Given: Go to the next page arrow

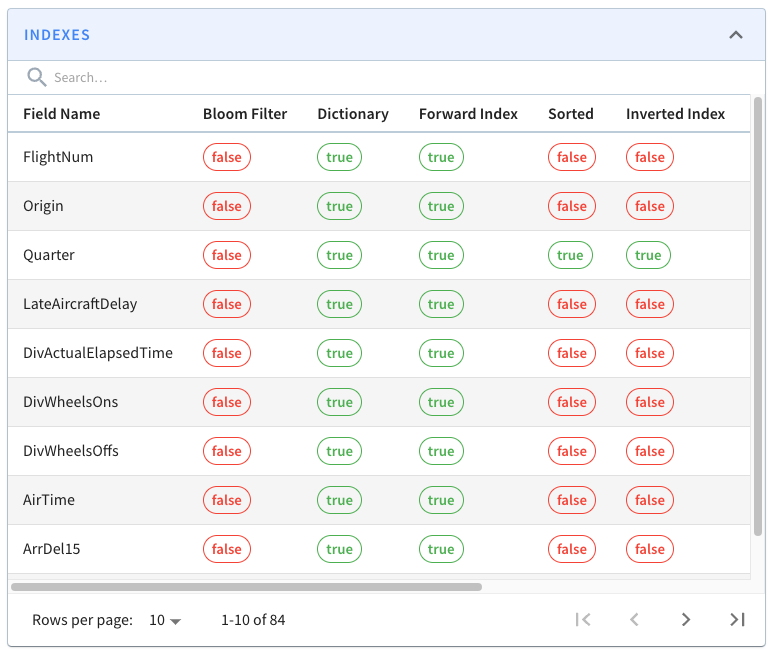Looking at the screenshot, I should (x=686, y=620).
